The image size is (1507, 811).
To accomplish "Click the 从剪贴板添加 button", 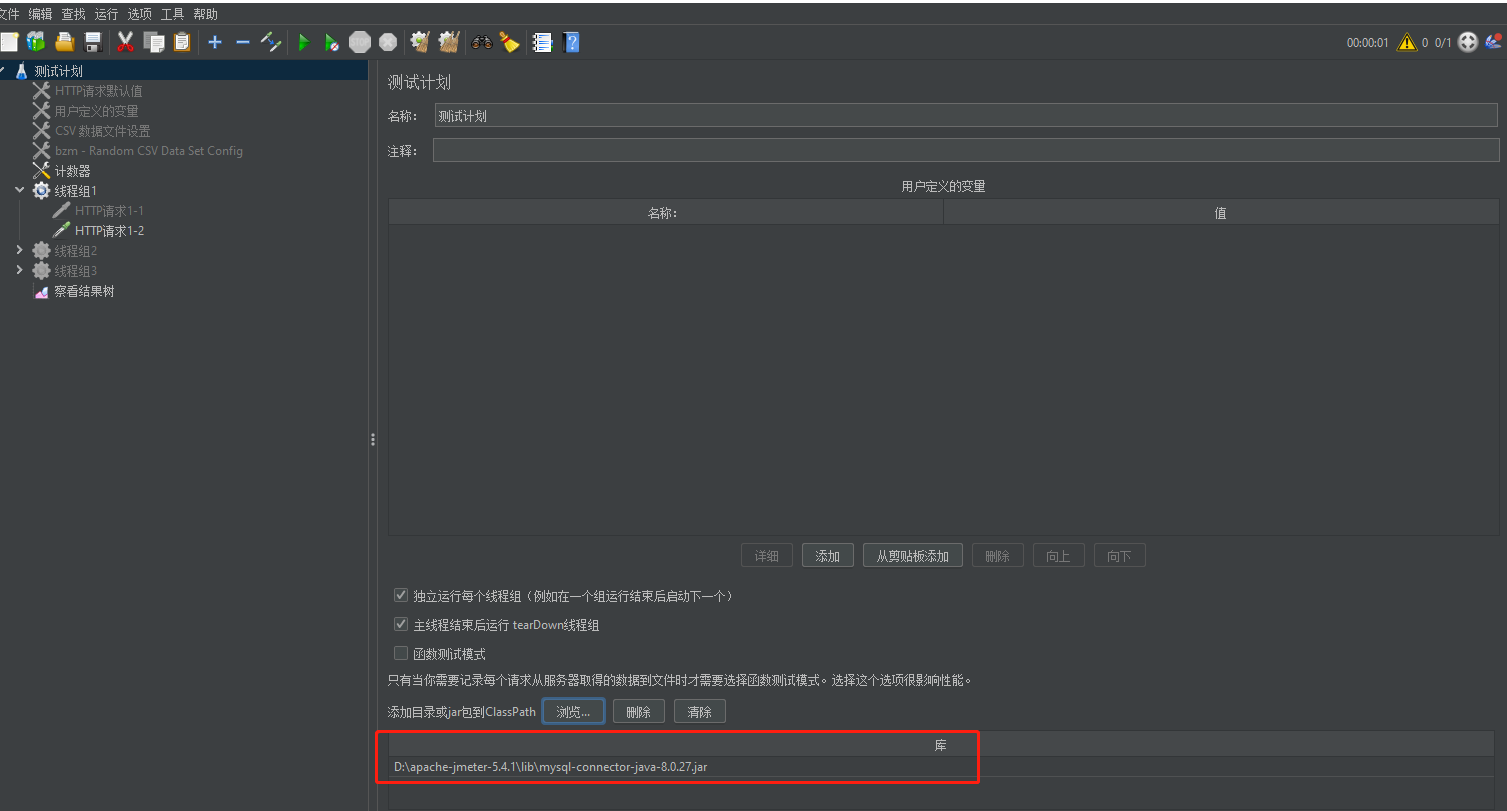I will pyautogui.click(x=913, y=556).
